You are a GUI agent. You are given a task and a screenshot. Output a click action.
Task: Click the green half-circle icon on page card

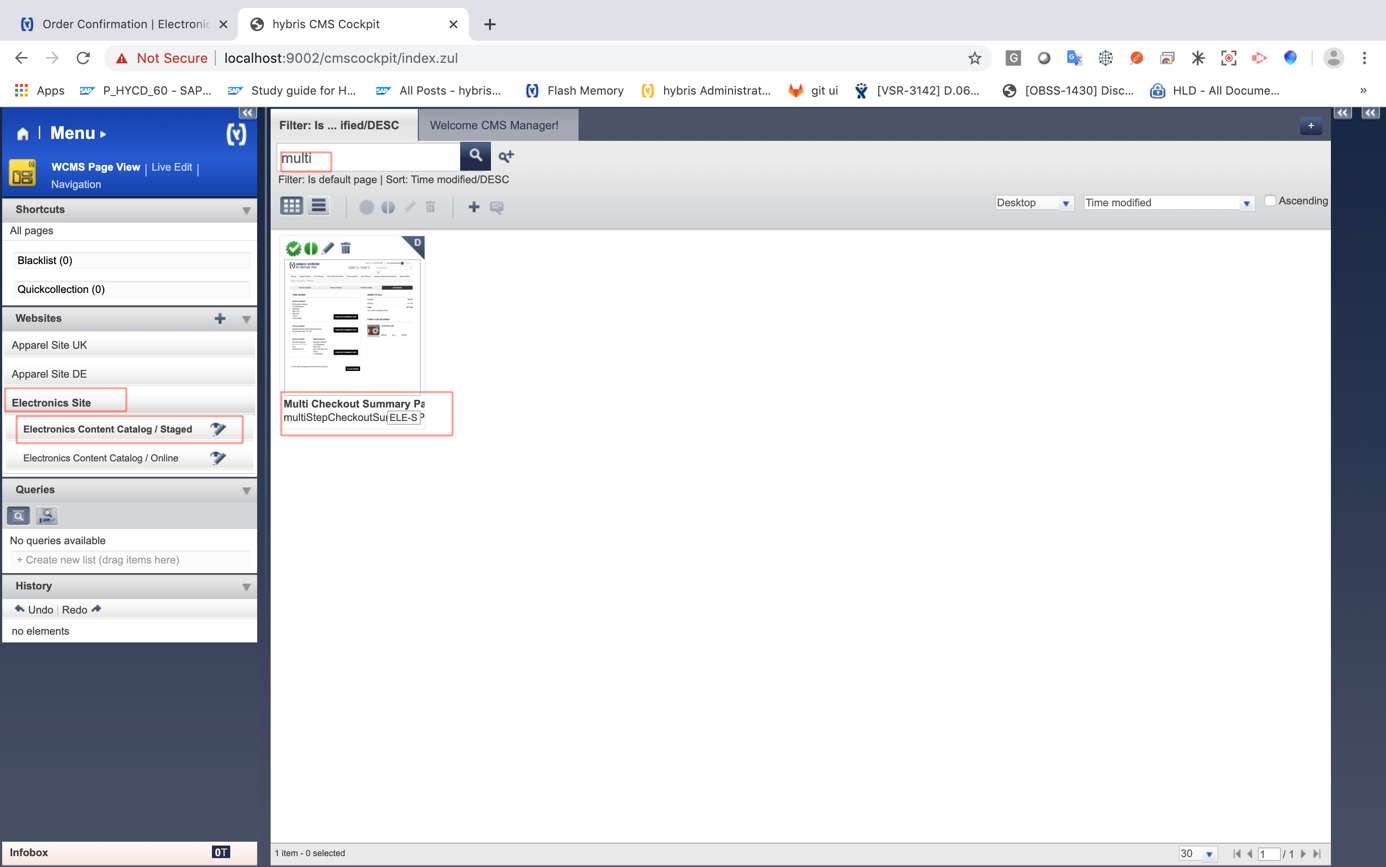311,248
